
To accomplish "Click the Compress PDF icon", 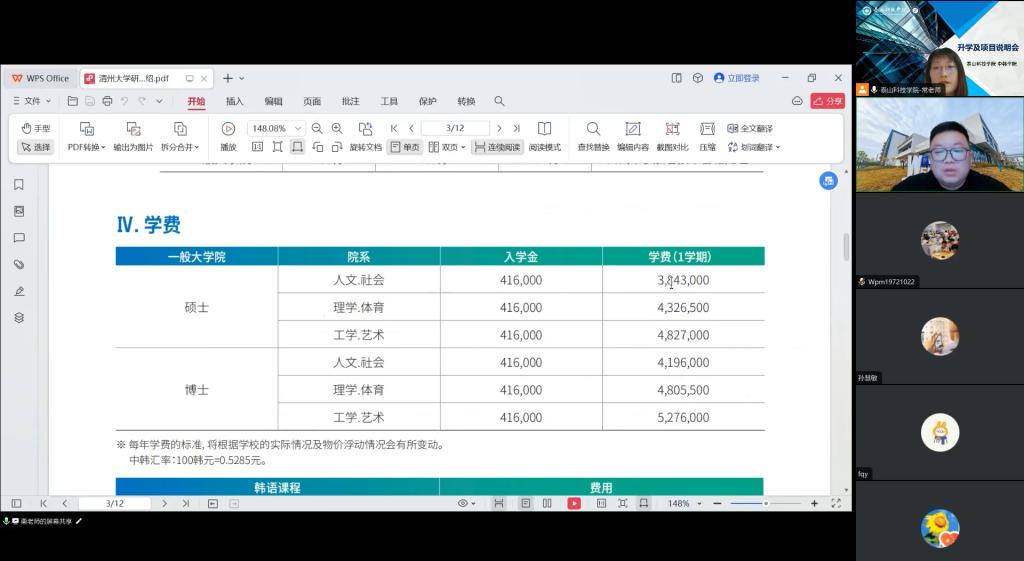I will click(x=707, y=129).
